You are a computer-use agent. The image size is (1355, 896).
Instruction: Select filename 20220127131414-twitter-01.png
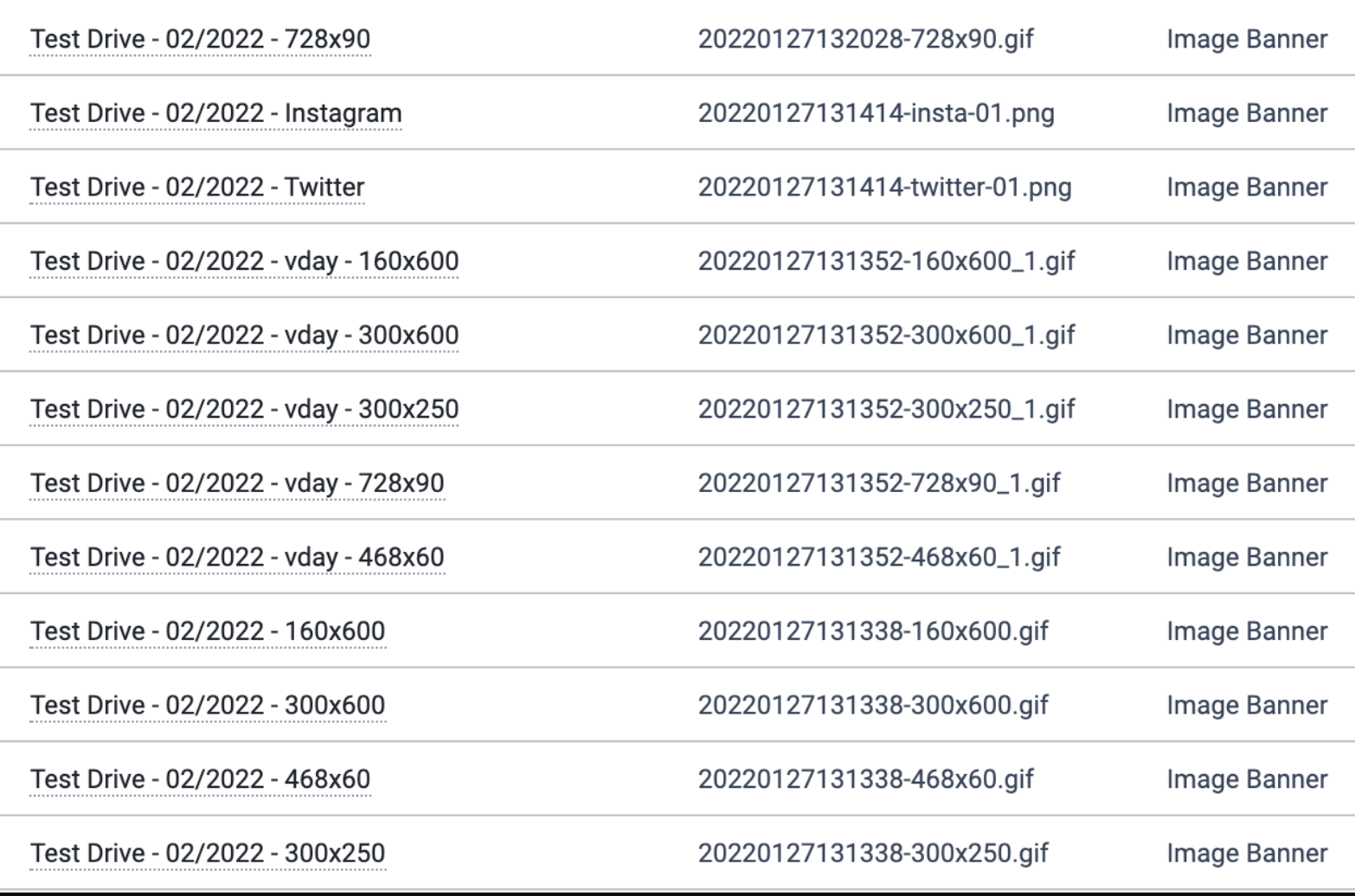click(885, 187)
